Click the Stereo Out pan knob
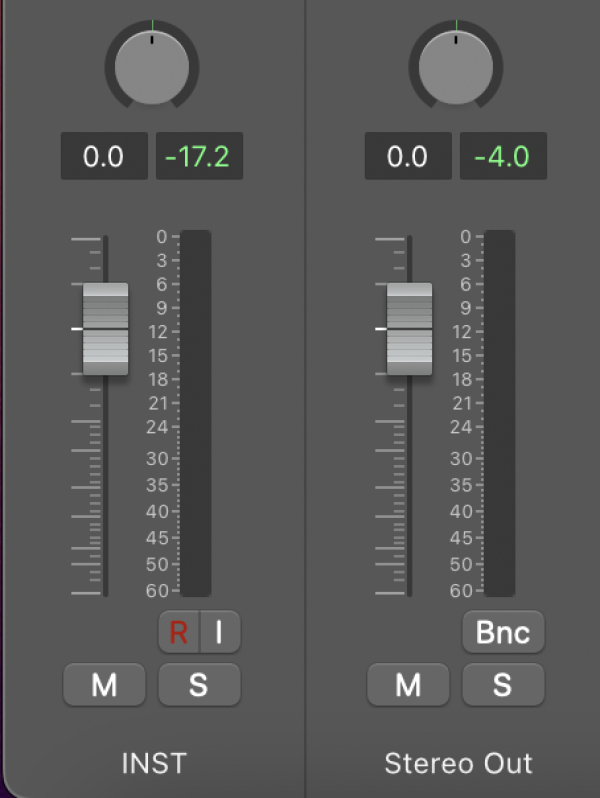This screenshot has height=798, width=600. 456,67
